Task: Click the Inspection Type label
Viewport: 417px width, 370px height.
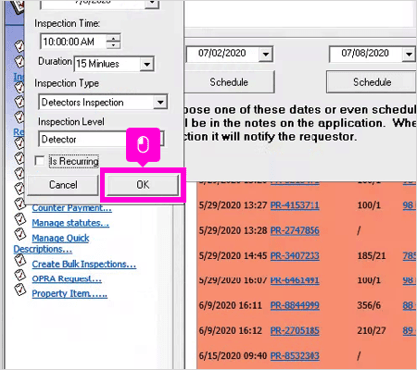Action: (x=67, y=83)
